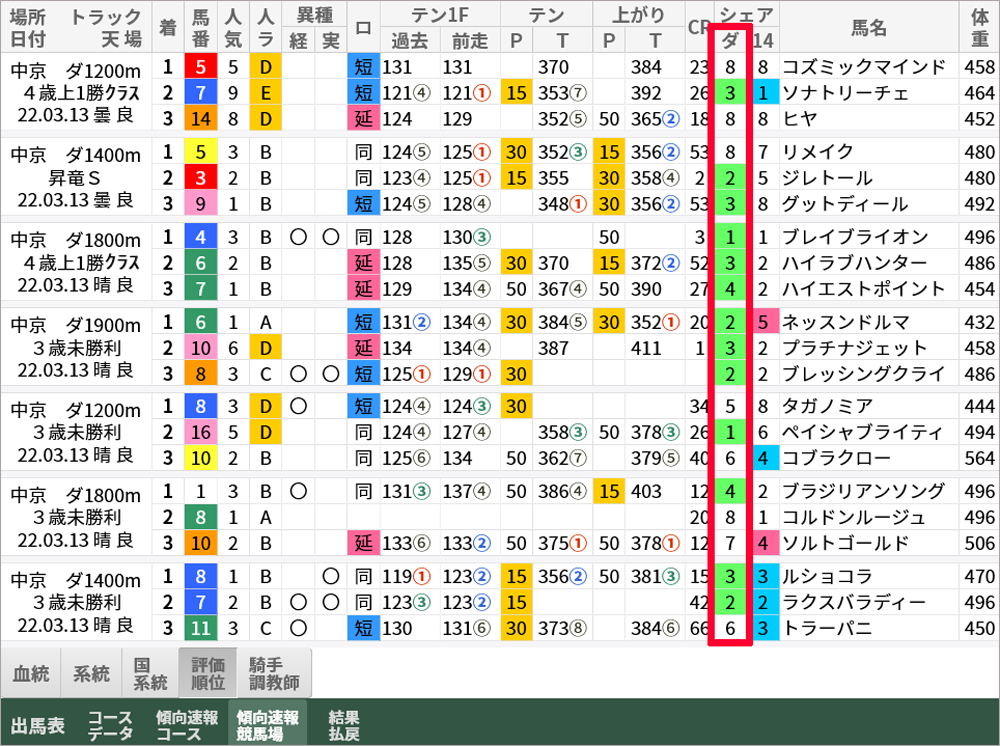Click horse name コルドンルージュ

click(x=854, y=517)
